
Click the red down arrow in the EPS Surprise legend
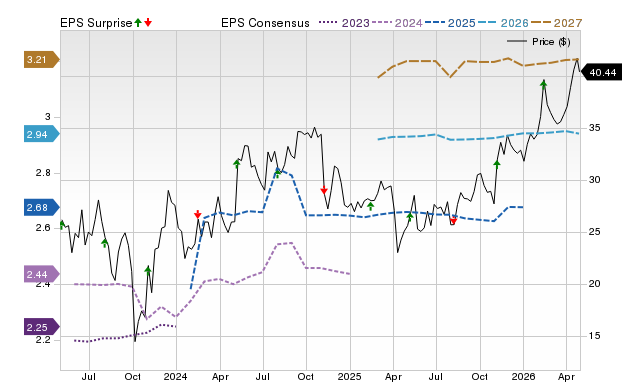(x=148, y=23)
